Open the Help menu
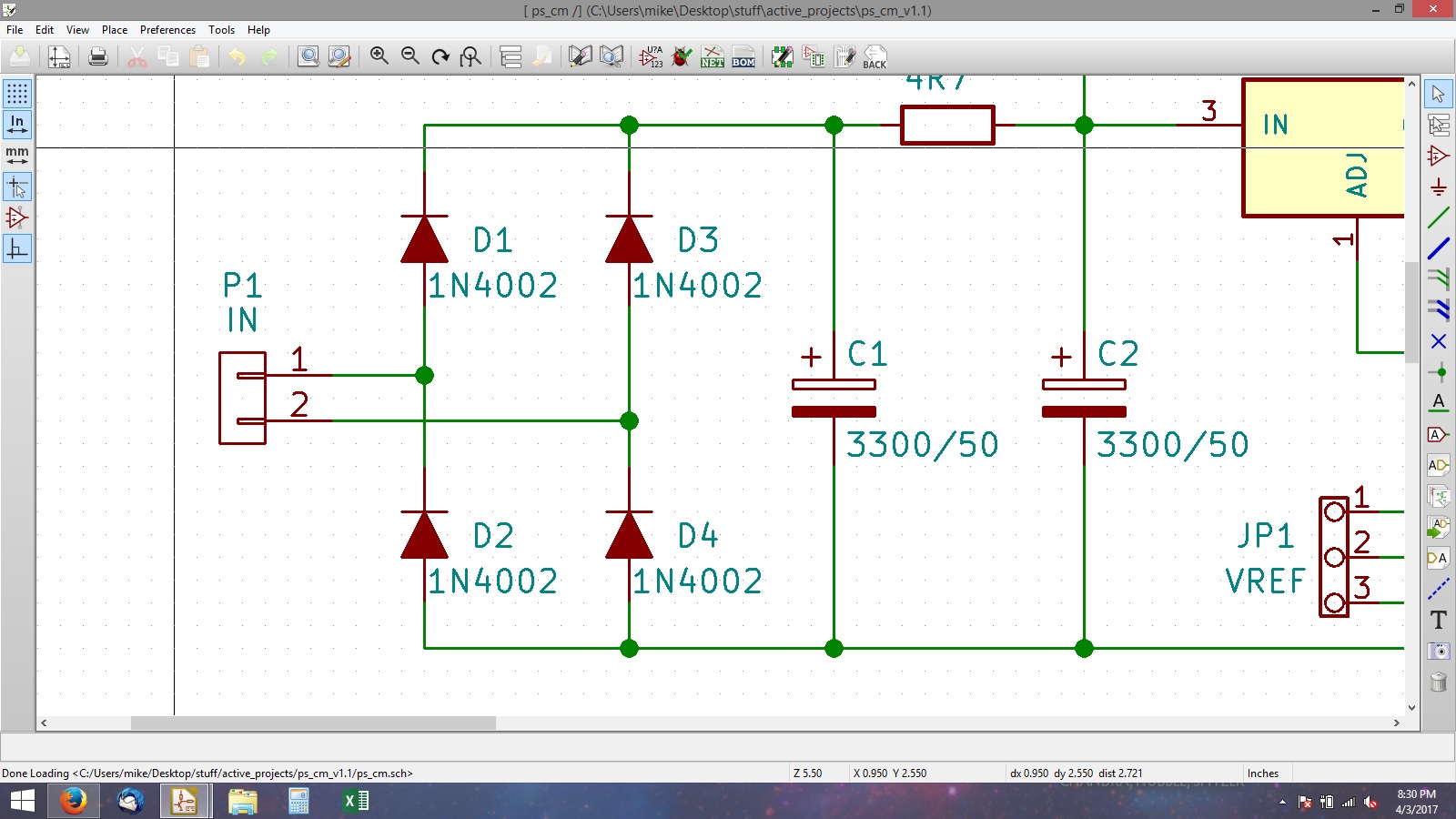 coord(258,30)
